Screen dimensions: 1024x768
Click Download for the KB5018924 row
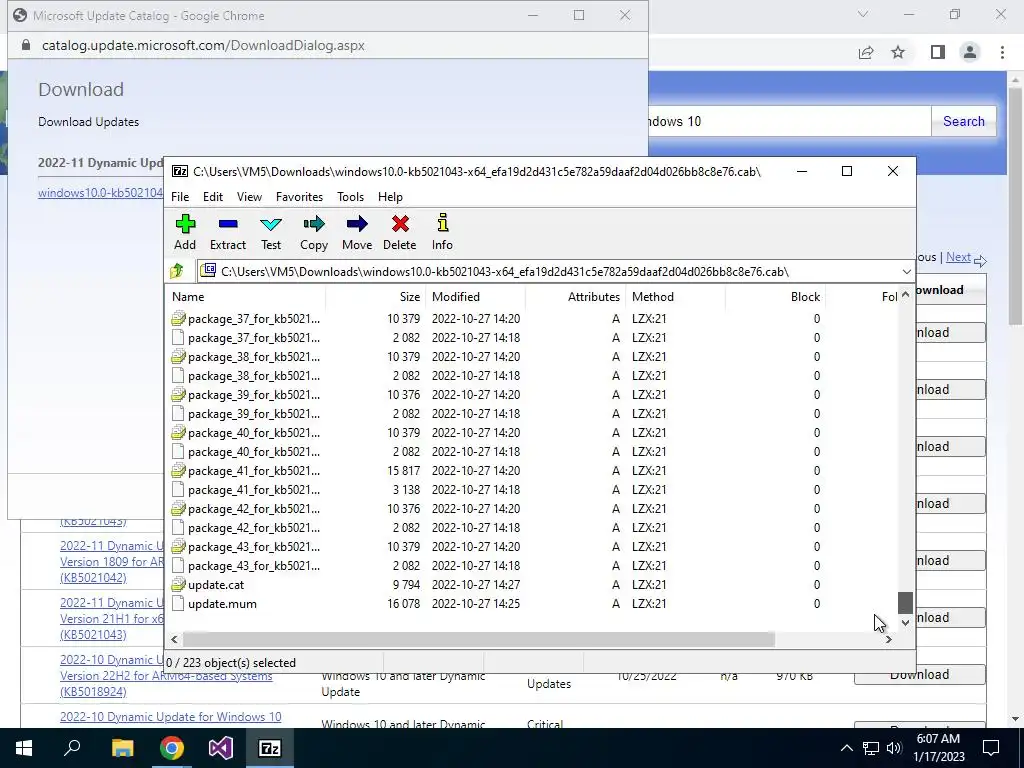pyautogui.click(x=920, y=675)
